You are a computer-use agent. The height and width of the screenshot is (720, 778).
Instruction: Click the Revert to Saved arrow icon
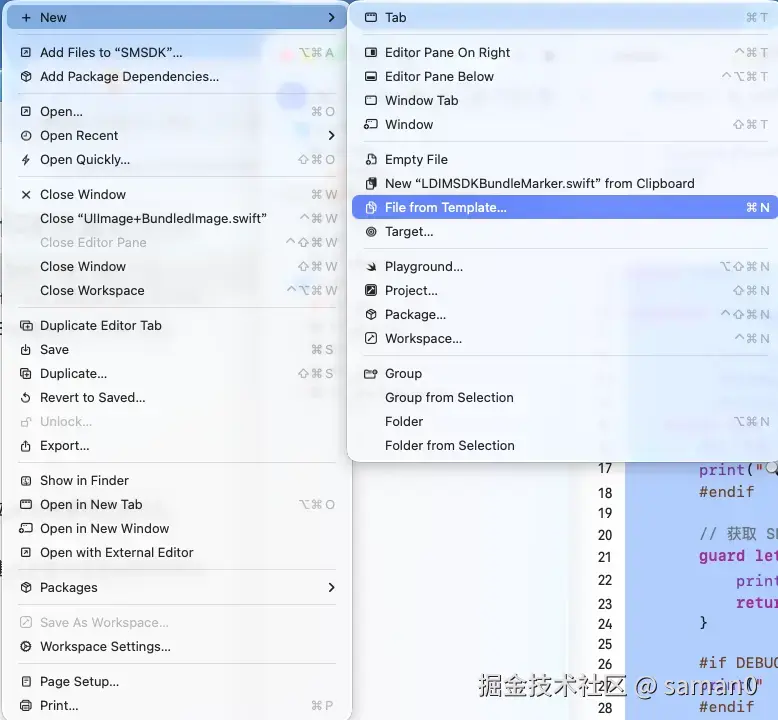point(26,397)
